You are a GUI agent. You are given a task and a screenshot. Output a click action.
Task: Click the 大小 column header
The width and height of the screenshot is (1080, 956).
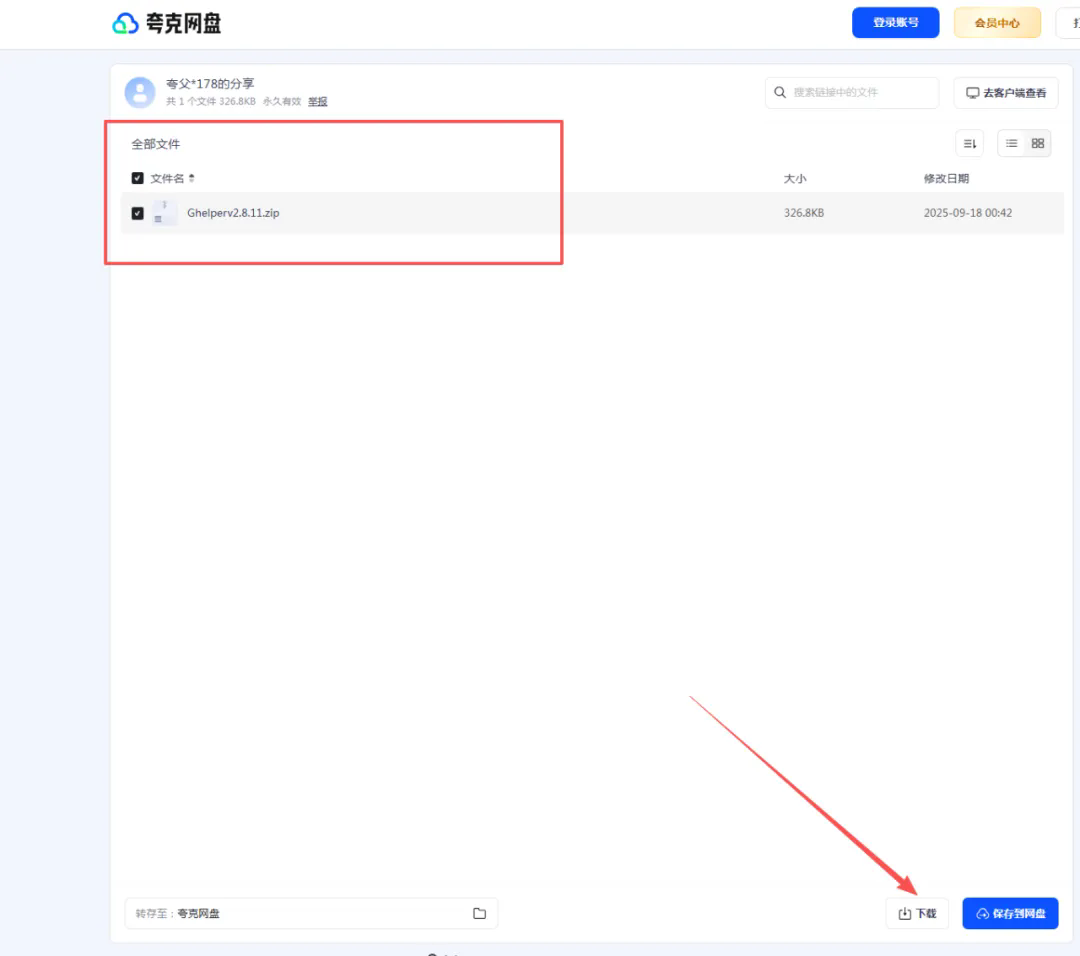[794, 178]
